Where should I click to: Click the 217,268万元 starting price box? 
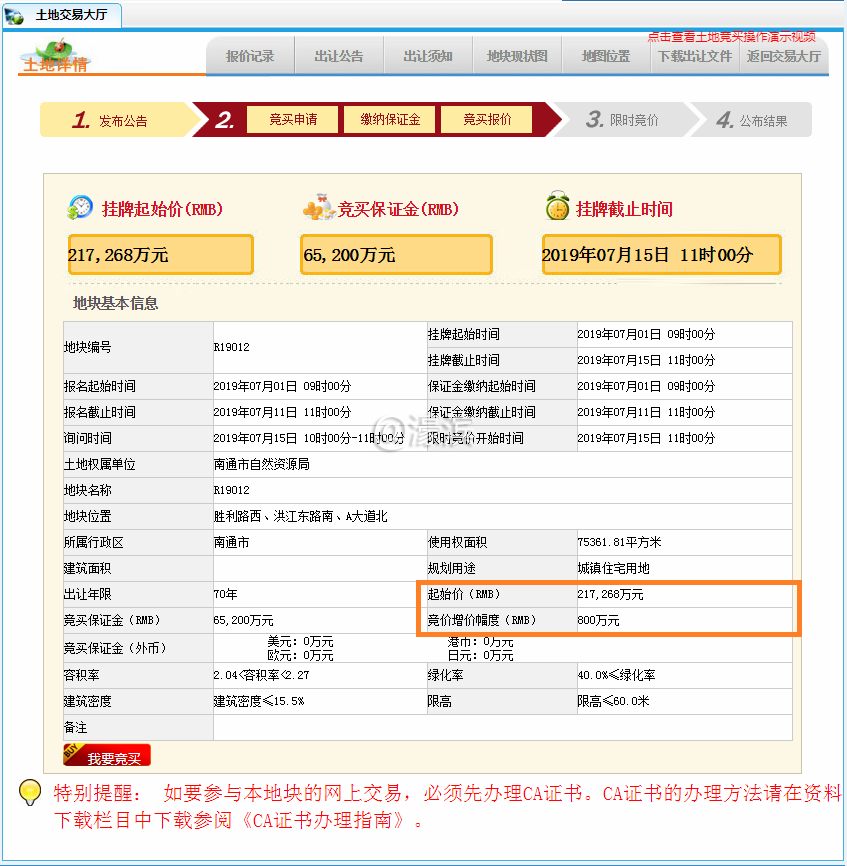pyautogui.click(x=160, y=255)
